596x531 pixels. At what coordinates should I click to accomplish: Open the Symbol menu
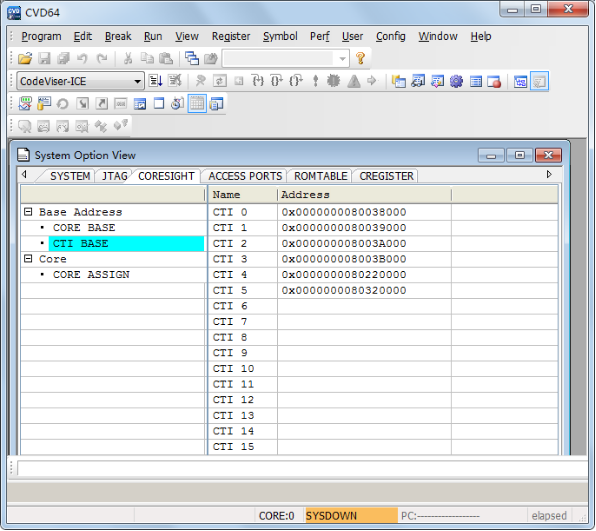pos(280,36)
